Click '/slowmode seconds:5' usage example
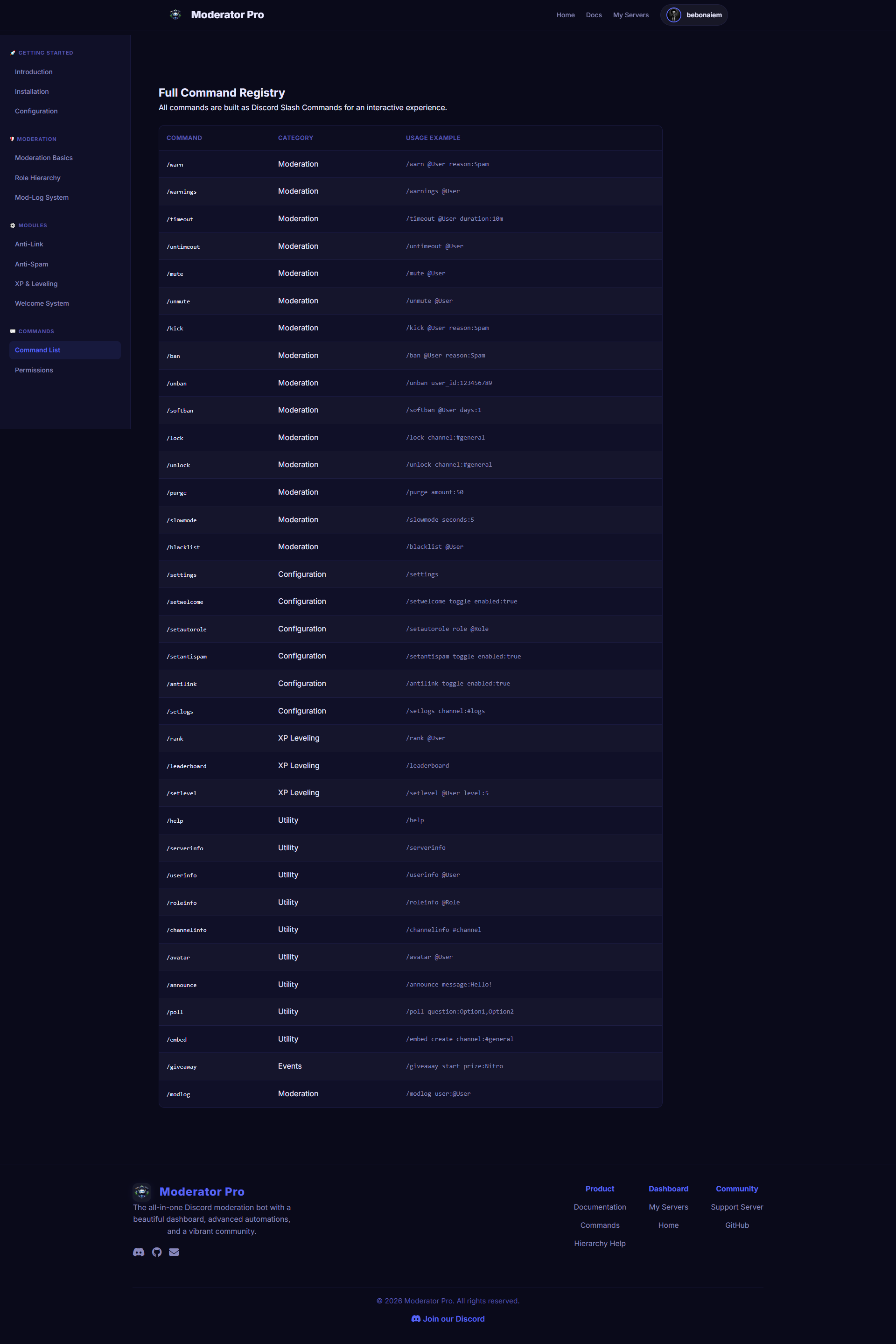The height and width of the screenshot is (1344, 896). [x=440, y=519]
